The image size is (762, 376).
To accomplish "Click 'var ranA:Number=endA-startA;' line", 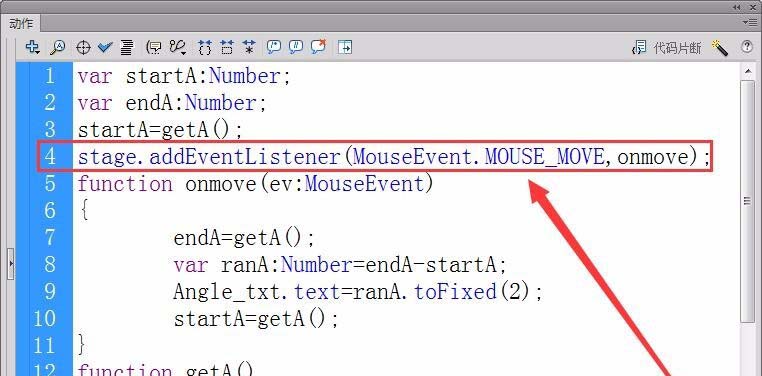I will point(340,265).
